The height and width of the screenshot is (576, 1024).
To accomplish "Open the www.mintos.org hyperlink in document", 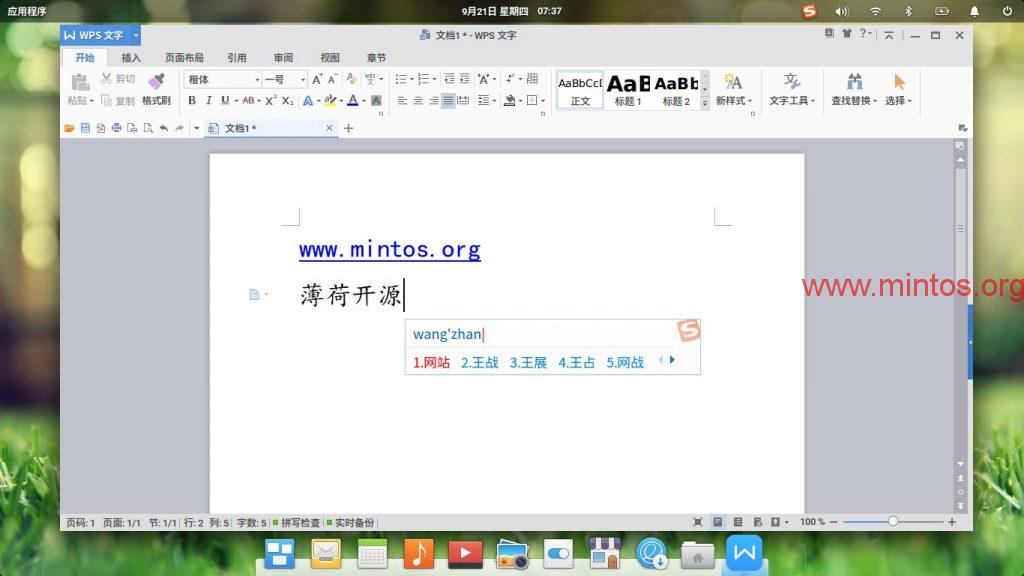I will (x=390, y=250).
